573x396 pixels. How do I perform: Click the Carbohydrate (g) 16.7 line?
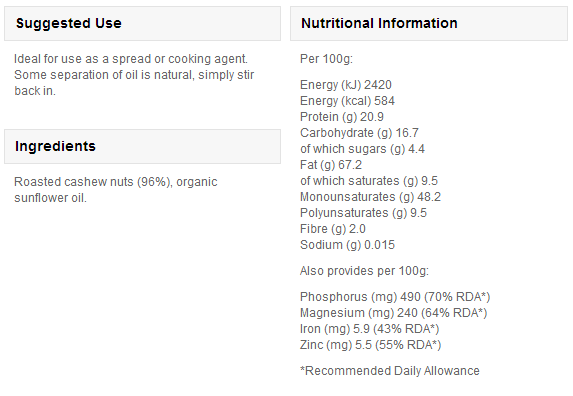click(359, 133)
